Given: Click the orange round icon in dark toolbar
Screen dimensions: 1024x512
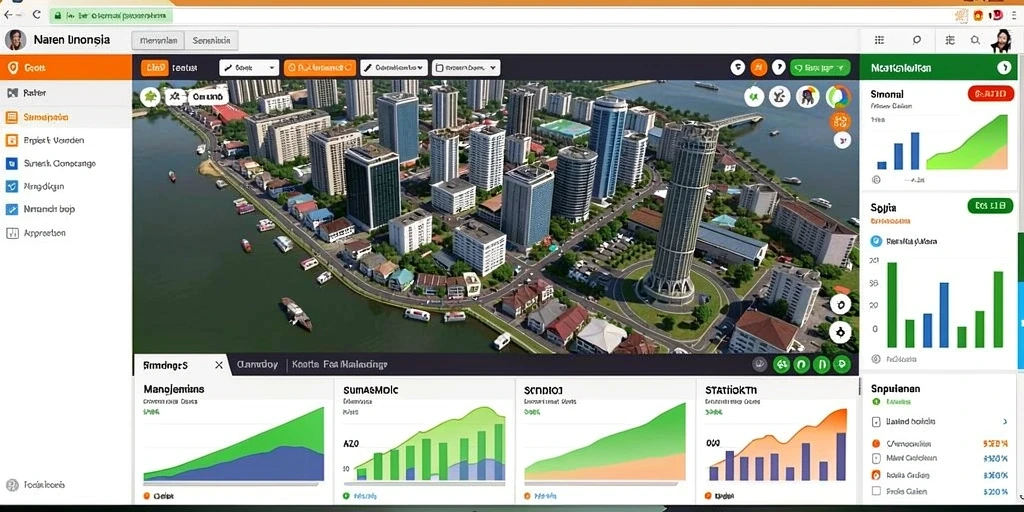Looking at the screenshot, I should (x=758, y=67).
